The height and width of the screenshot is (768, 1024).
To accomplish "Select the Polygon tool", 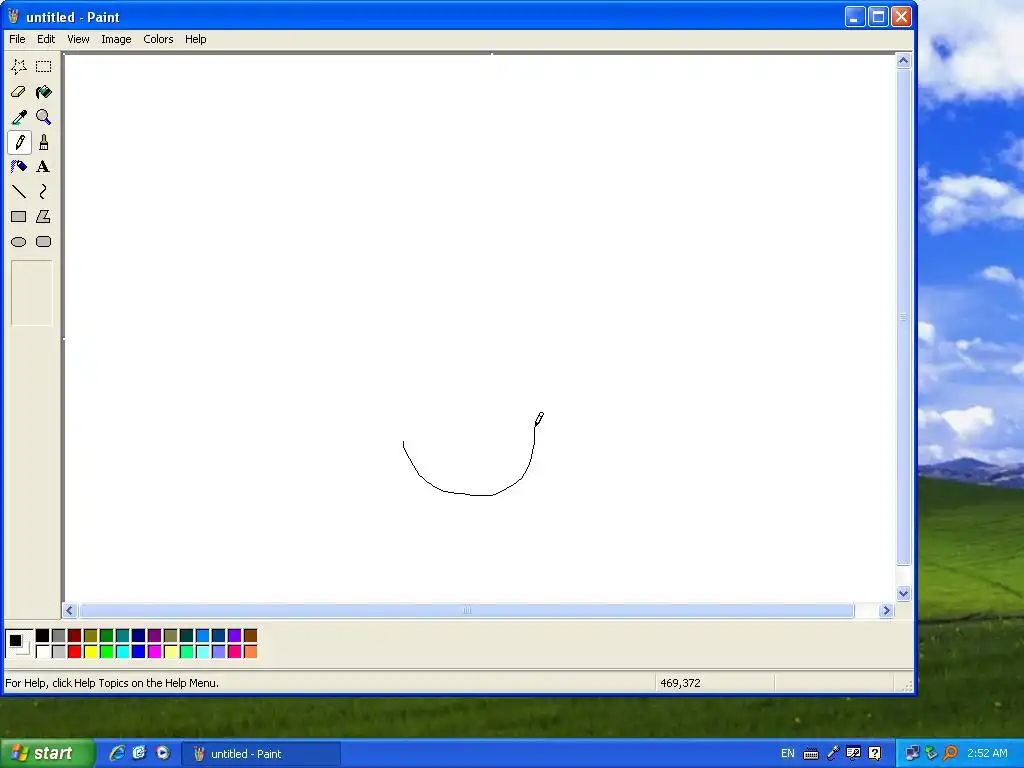I will pos(44,216).
